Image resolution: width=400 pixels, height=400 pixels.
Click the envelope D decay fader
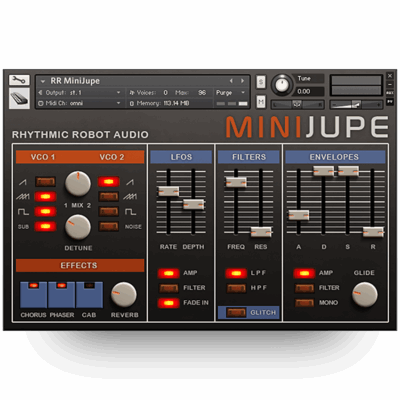[x=323, y=171]
